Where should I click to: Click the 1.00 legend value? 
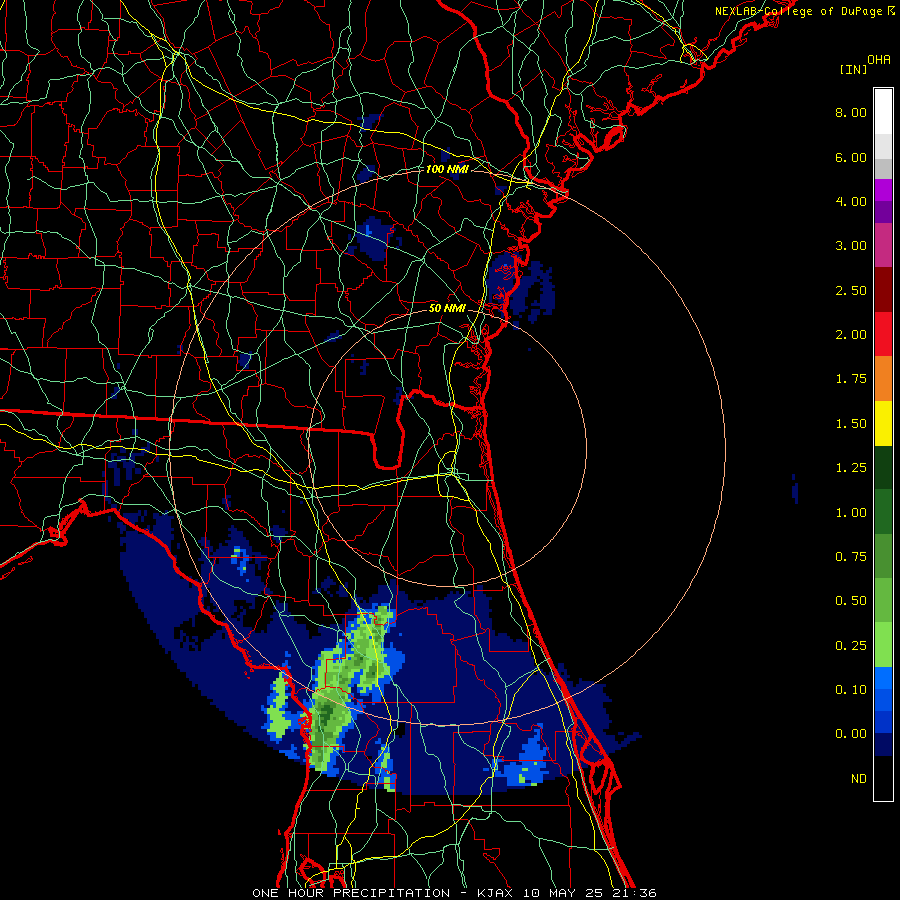pos(851,513)
